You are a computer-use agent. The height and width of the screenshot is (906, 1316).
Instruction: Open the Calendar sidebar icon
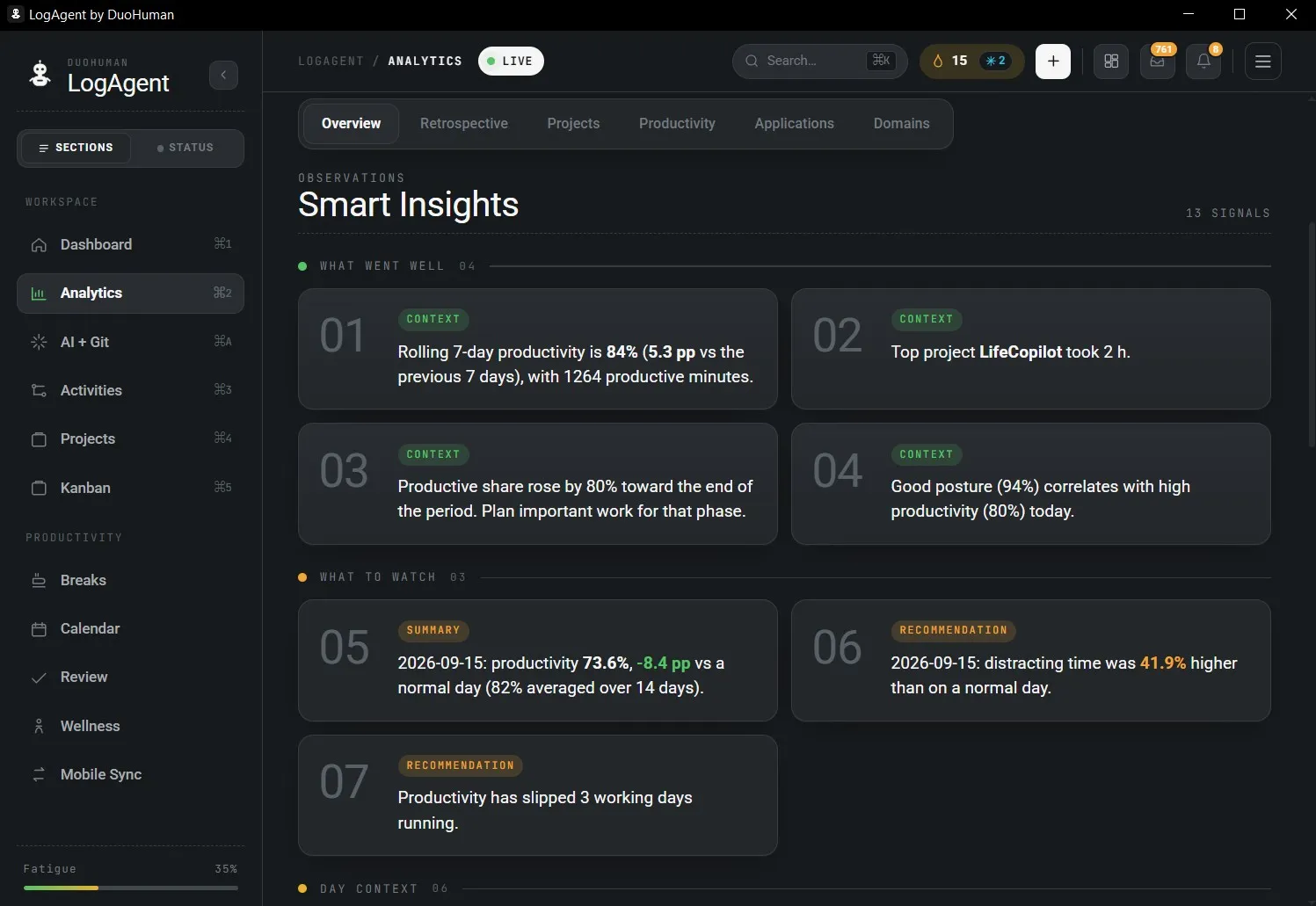[x=39, y=629]
